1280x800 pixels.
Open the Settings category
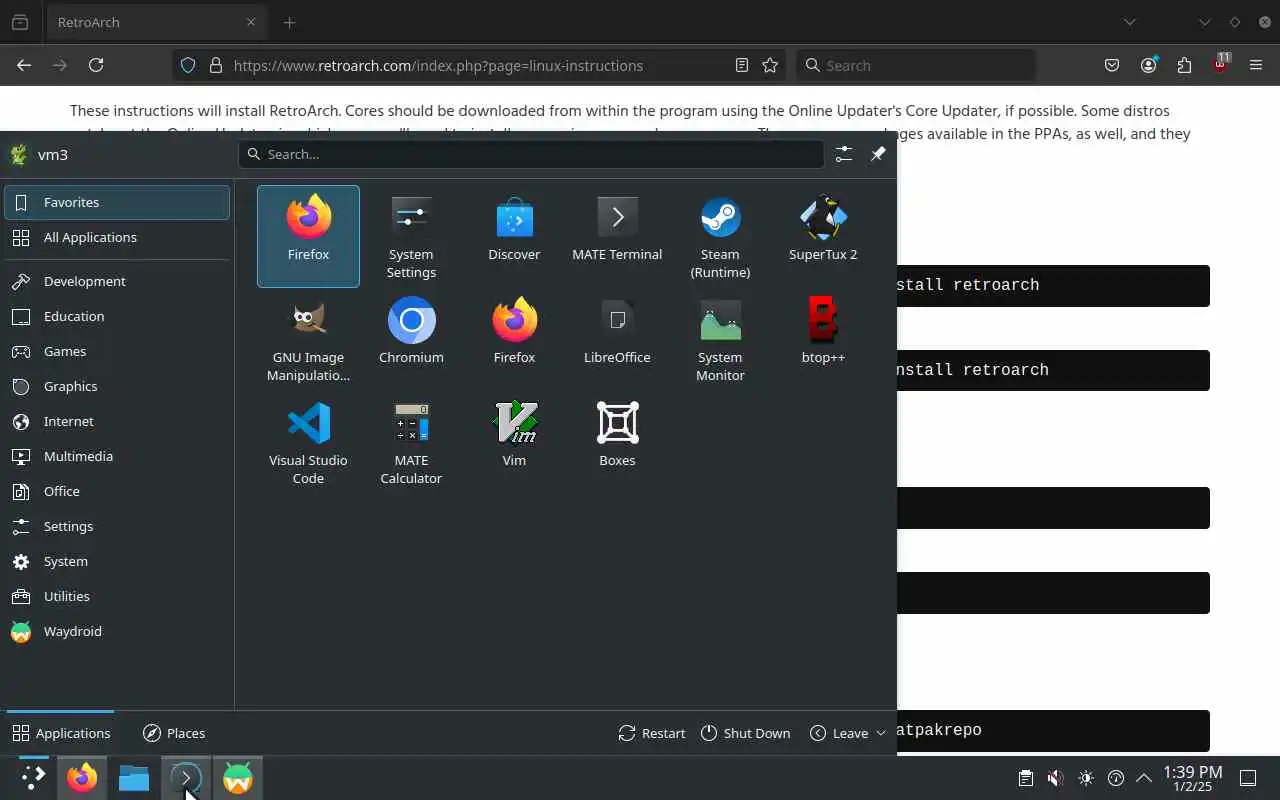(x=117, y=526)
